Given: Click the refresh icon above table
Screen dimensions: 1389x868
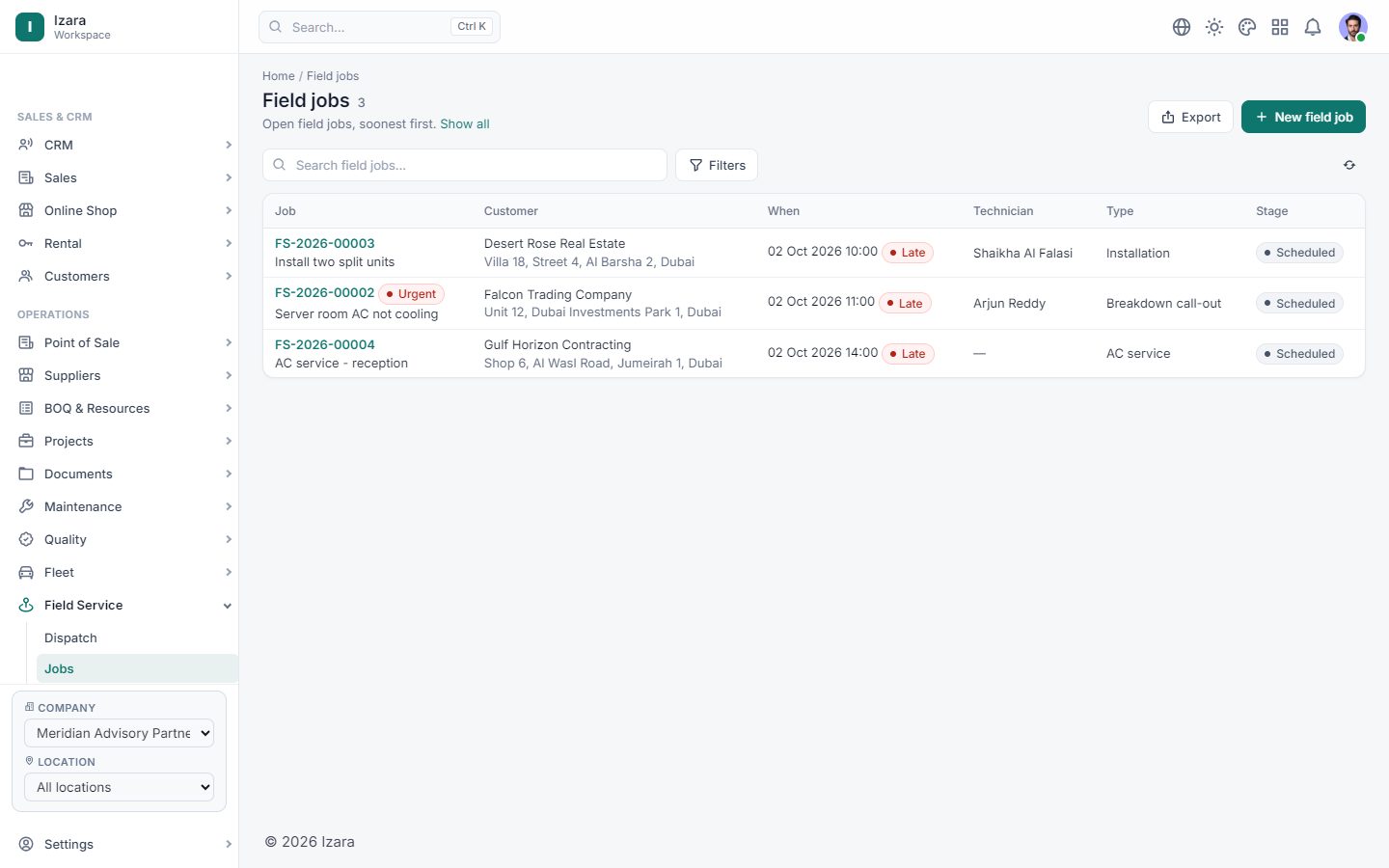Looking at the screenshot, I should coord(1349,165).
